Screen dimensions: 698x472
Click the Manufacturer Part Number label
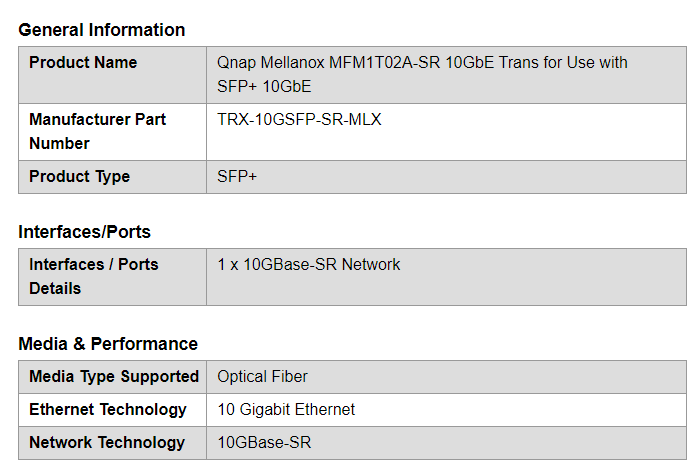97,131
